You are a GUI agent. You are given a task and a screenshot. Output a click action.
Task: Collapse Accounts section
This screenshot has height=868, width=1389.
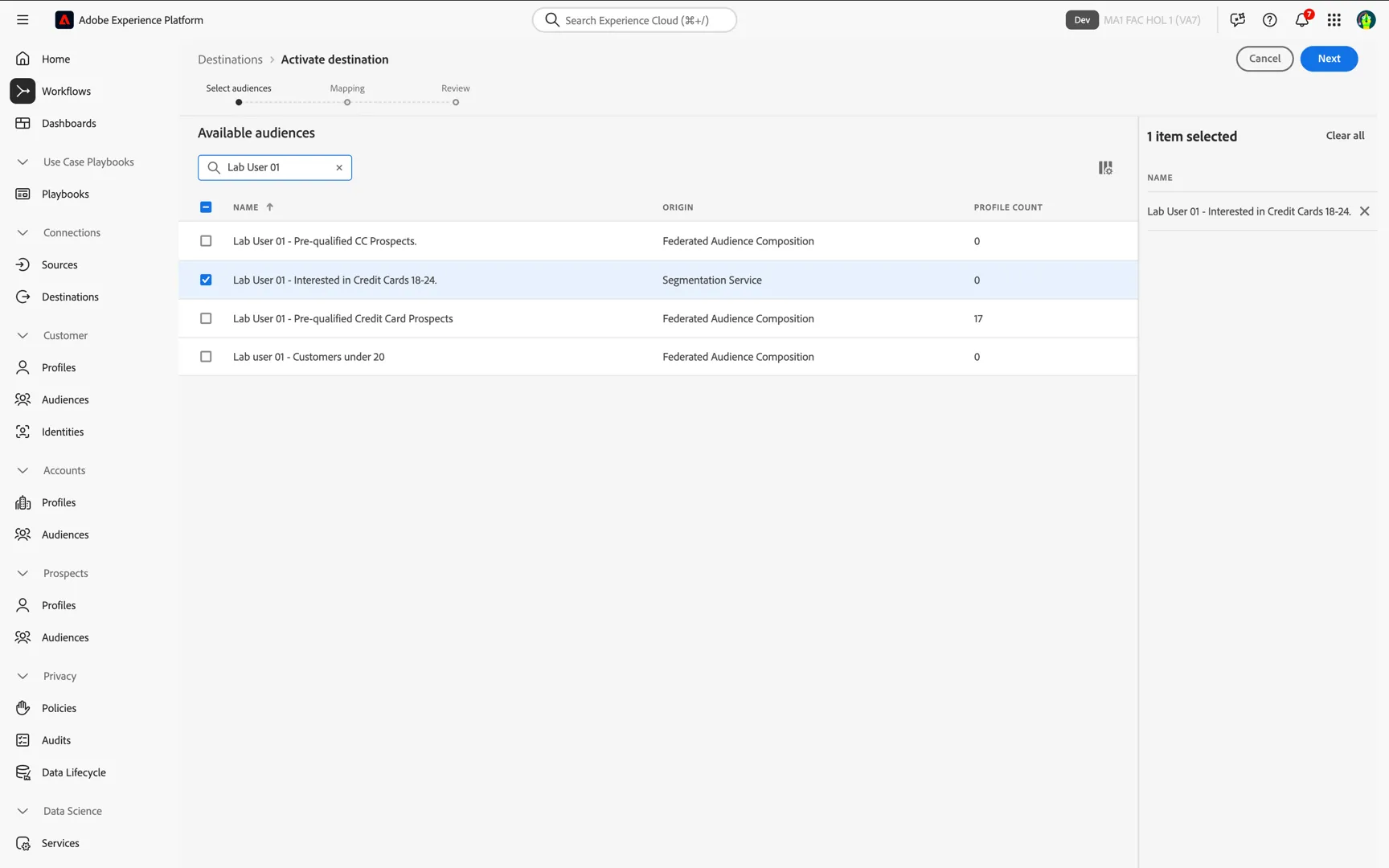coord(23,470)
